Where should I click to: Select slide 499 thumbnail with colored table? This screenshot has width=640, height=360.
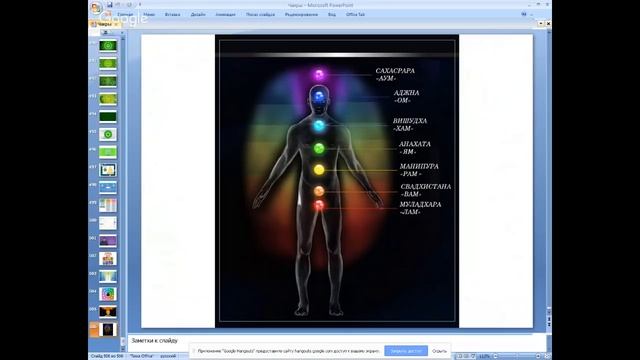[x=108, y=205]
